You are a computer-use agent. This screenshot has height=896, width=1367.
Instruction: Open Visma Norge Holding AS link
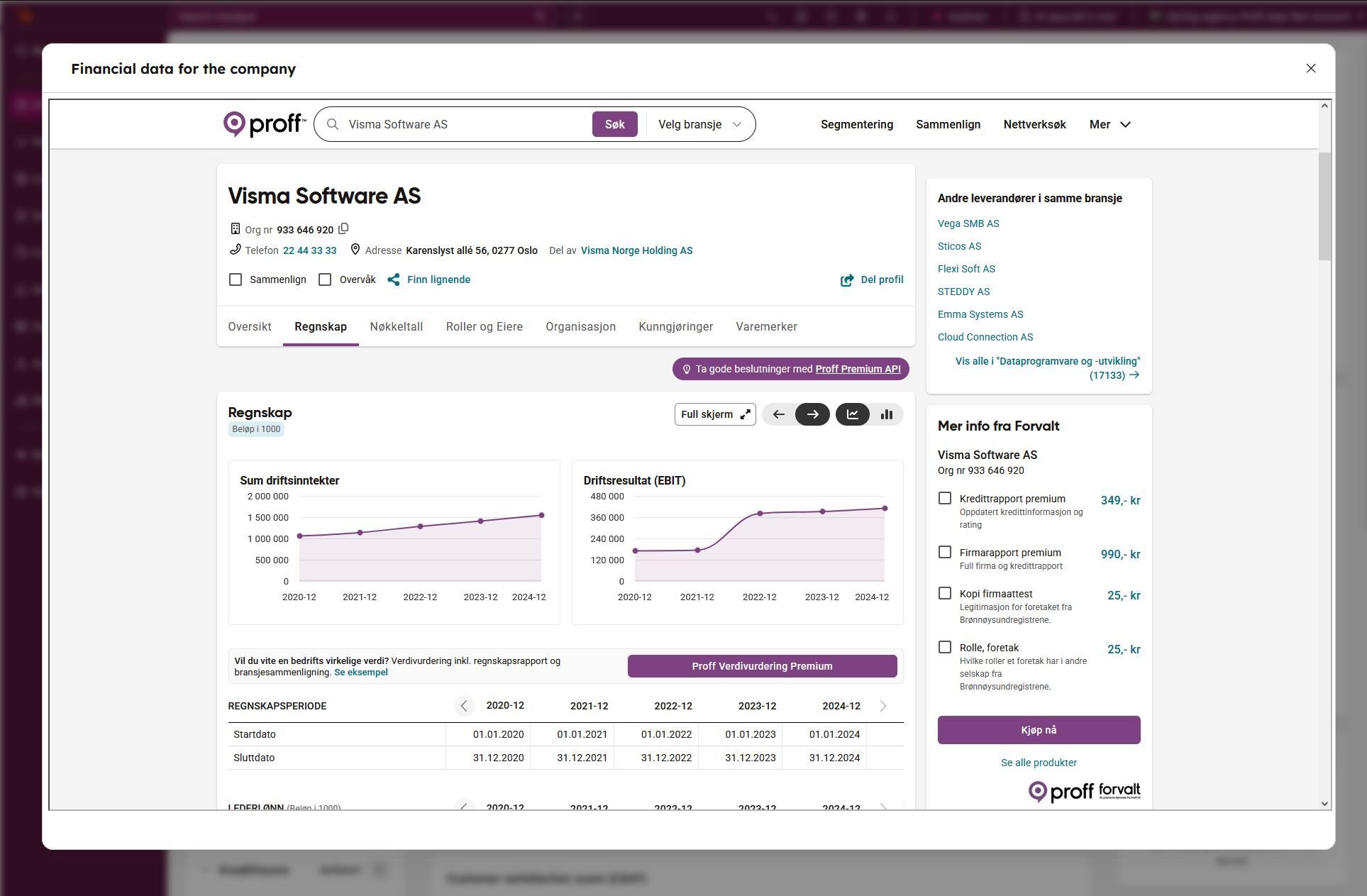pos(637,250)
